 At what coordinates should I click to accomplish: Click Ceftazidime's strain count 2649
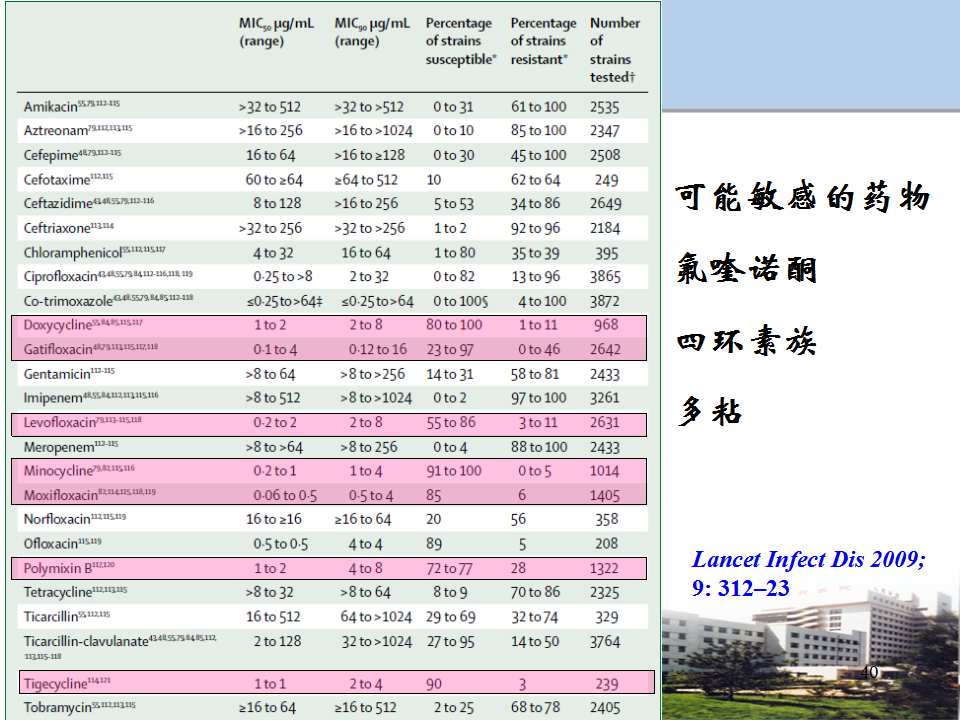click(606, 204)
